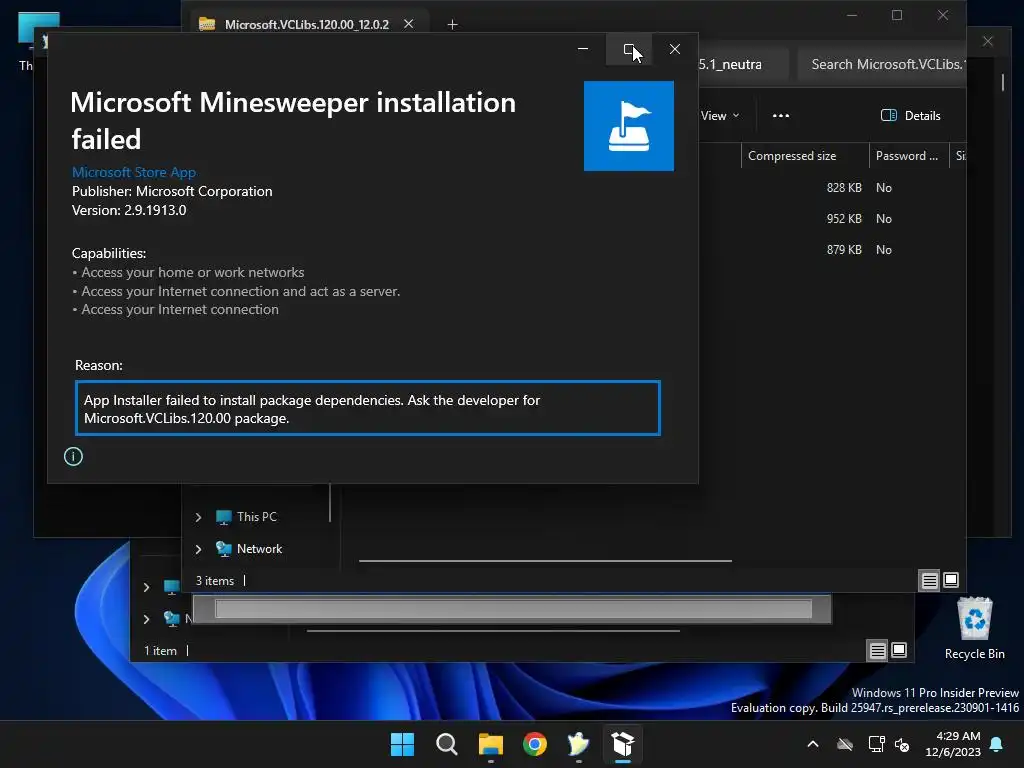
Task: Select the Reason error message box
Action: click(x=368, y=408)
